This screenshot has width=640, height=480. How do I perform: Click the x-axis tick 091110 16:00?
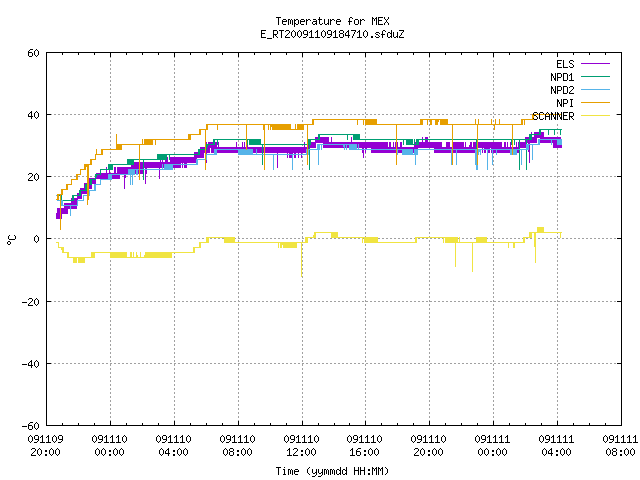coord(365,446)
